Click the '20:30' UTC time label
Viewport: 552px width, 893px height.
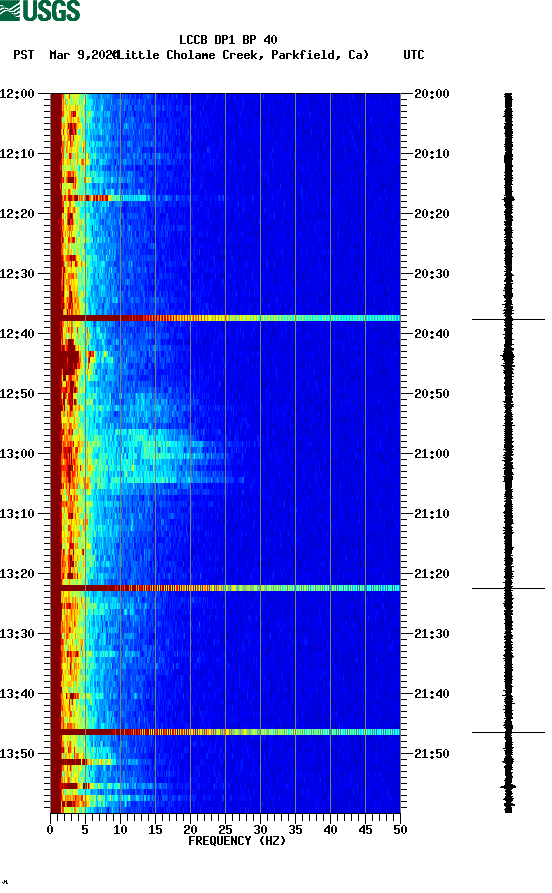point(432,273)
